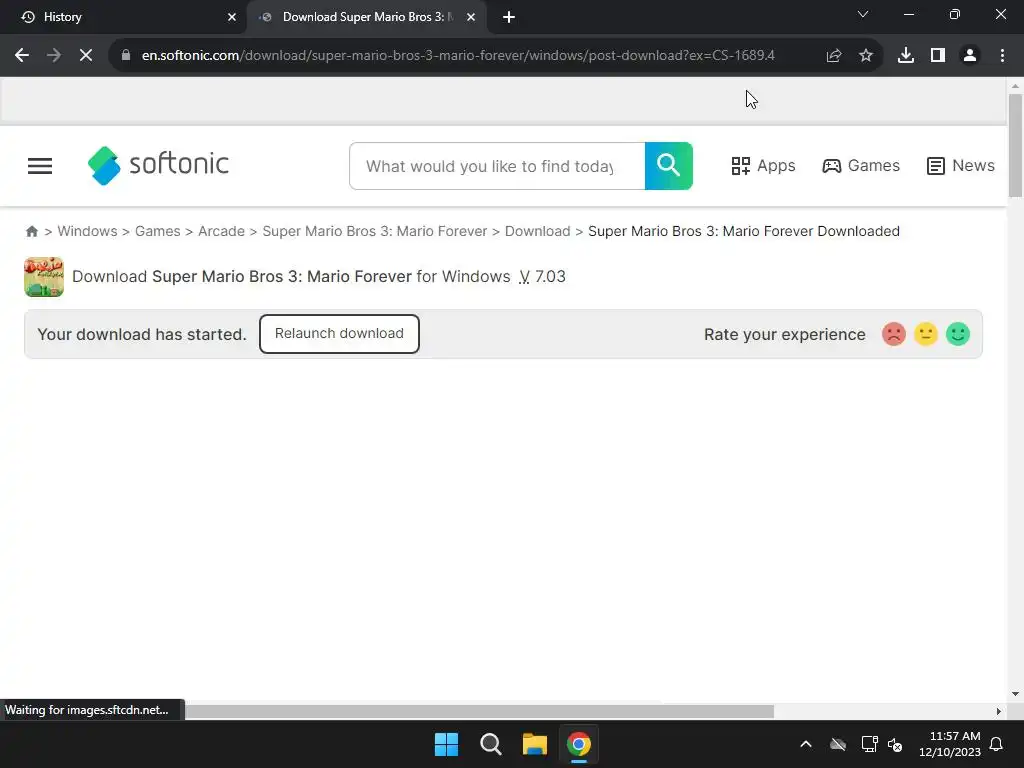Open News section in Softonic nav
Screen dimensions: 1024x768
961,166
